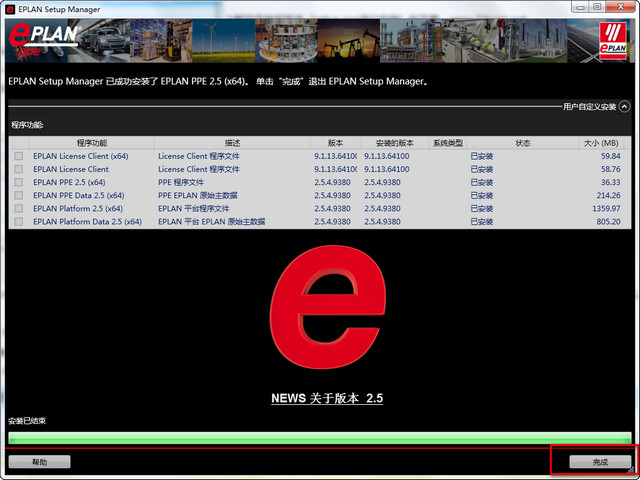This screenshot has width=640, height=480.
Task: Minimize the EPLAN Setup Manager window
Action: 581,7
